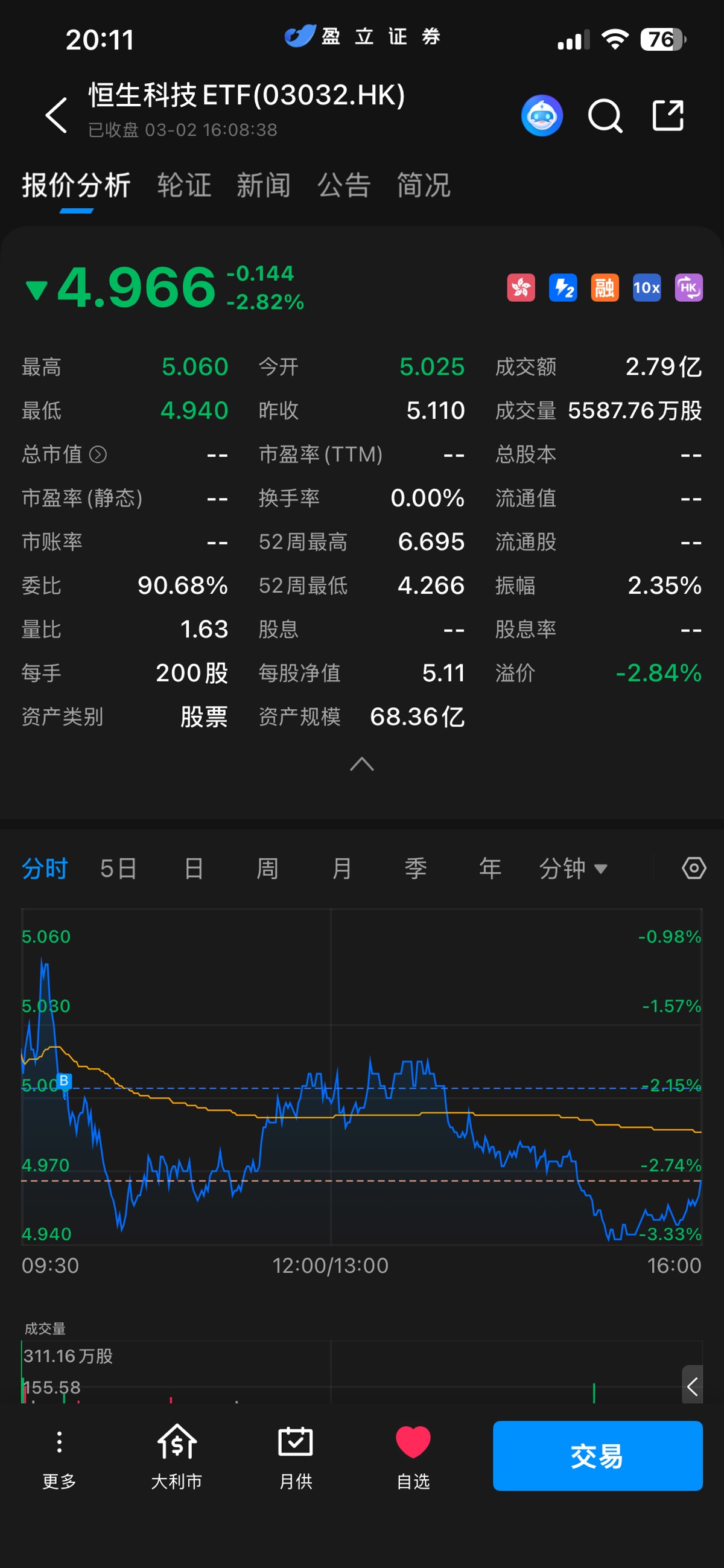Tap the info circle beside 总市值
The height and width of the screenshot is (1568, 724).
click(x=98, y=454)
